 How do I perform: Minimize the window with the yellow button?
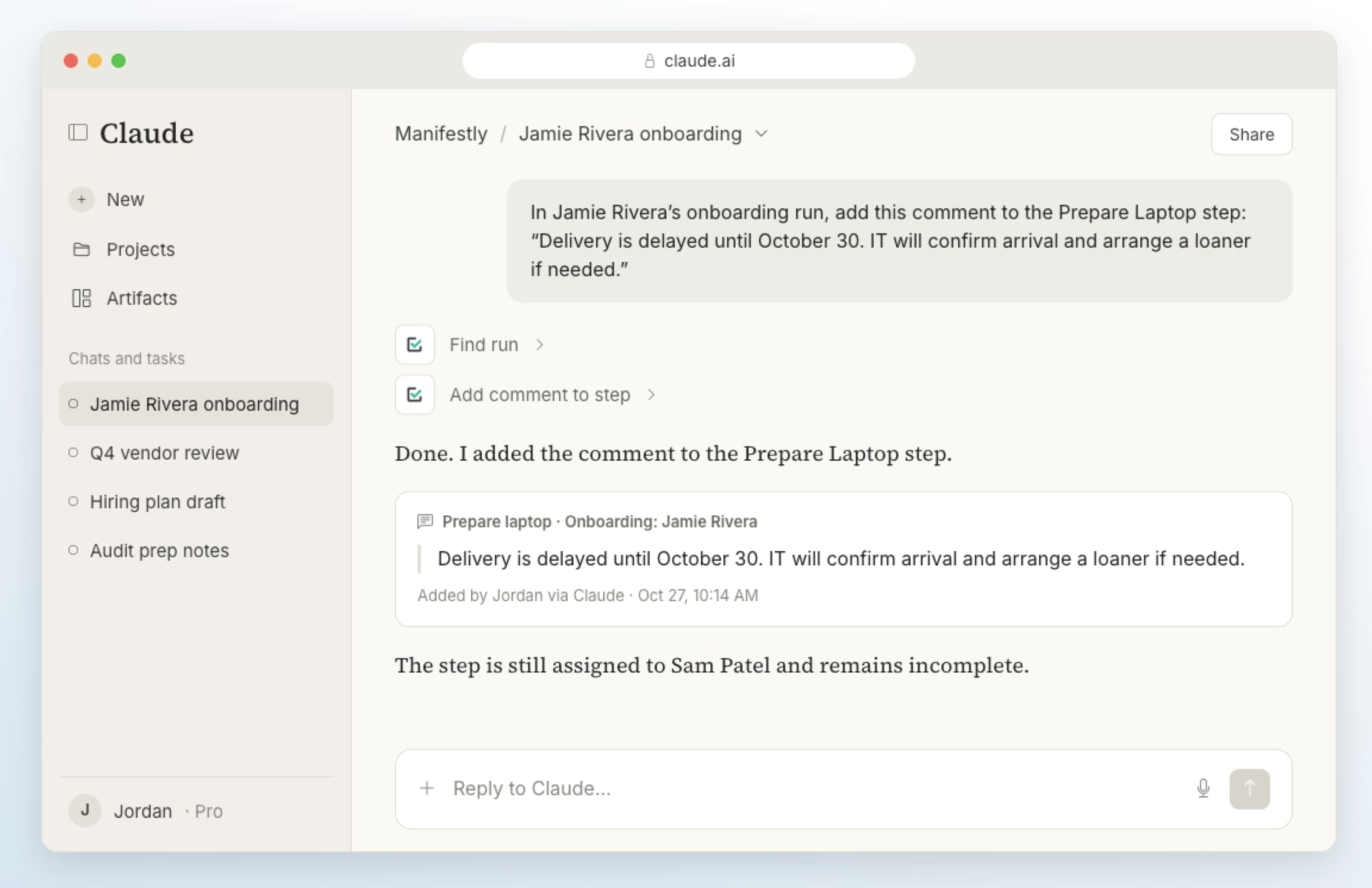click(x=95, y=61)
